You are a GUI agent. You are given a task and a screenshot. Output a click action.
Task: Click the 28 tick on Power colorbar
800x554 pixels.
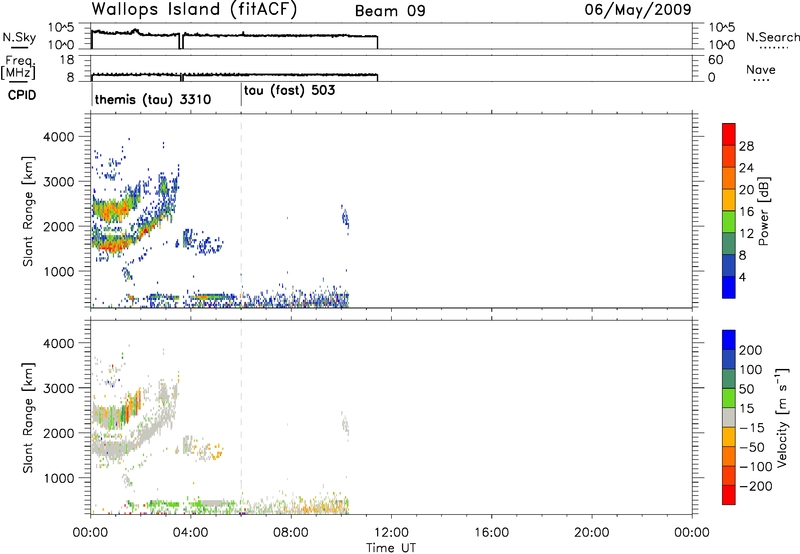click(746, 146)
